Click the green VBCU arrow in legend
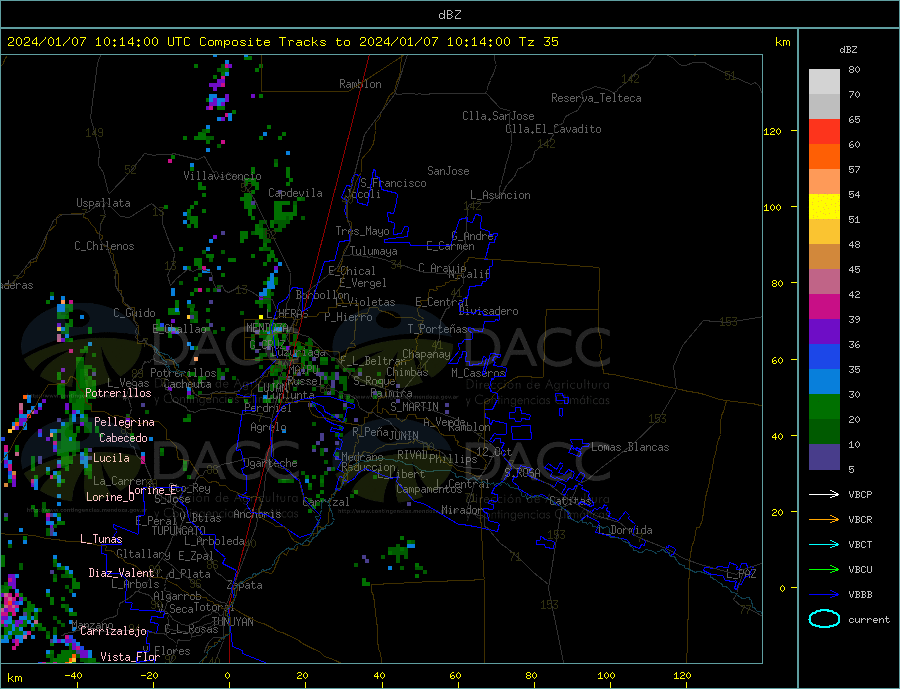900x689 pixels. click(x=824, y=569)
